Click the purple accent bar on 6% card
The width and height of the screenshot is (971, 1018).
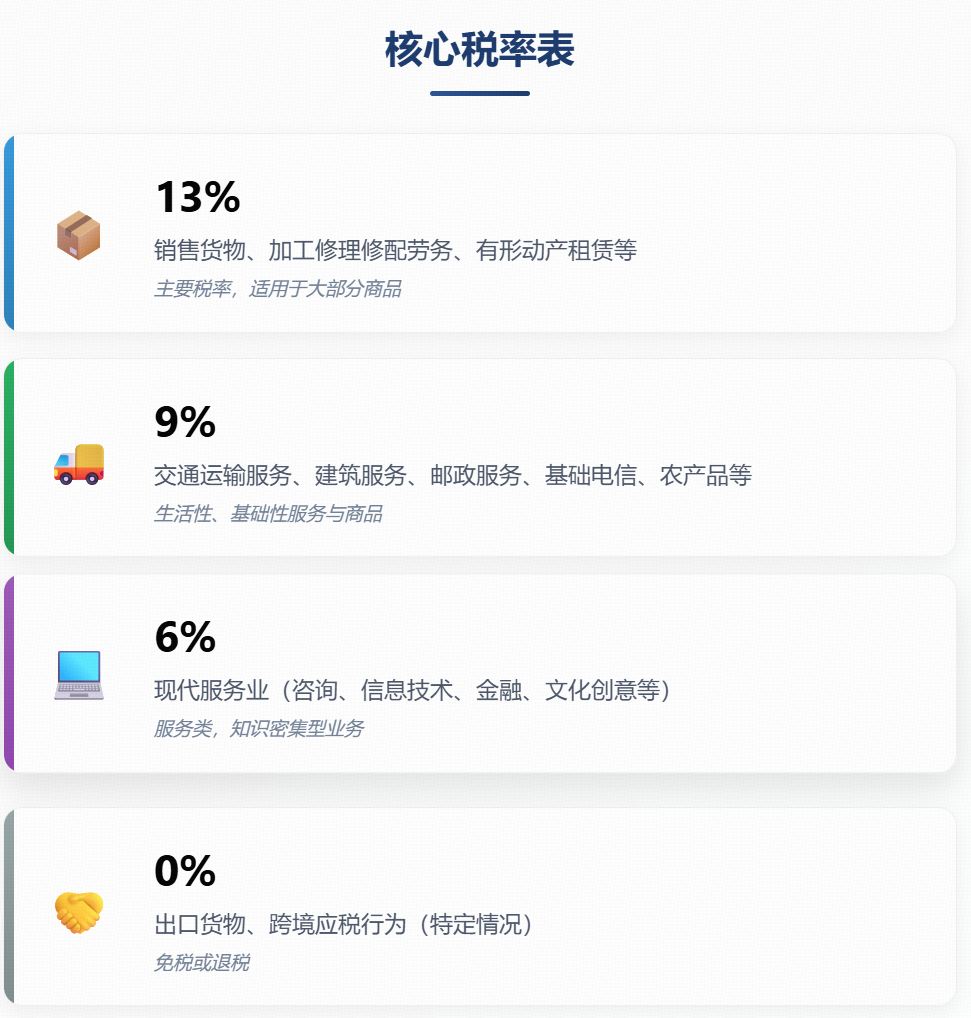(8, 673)
